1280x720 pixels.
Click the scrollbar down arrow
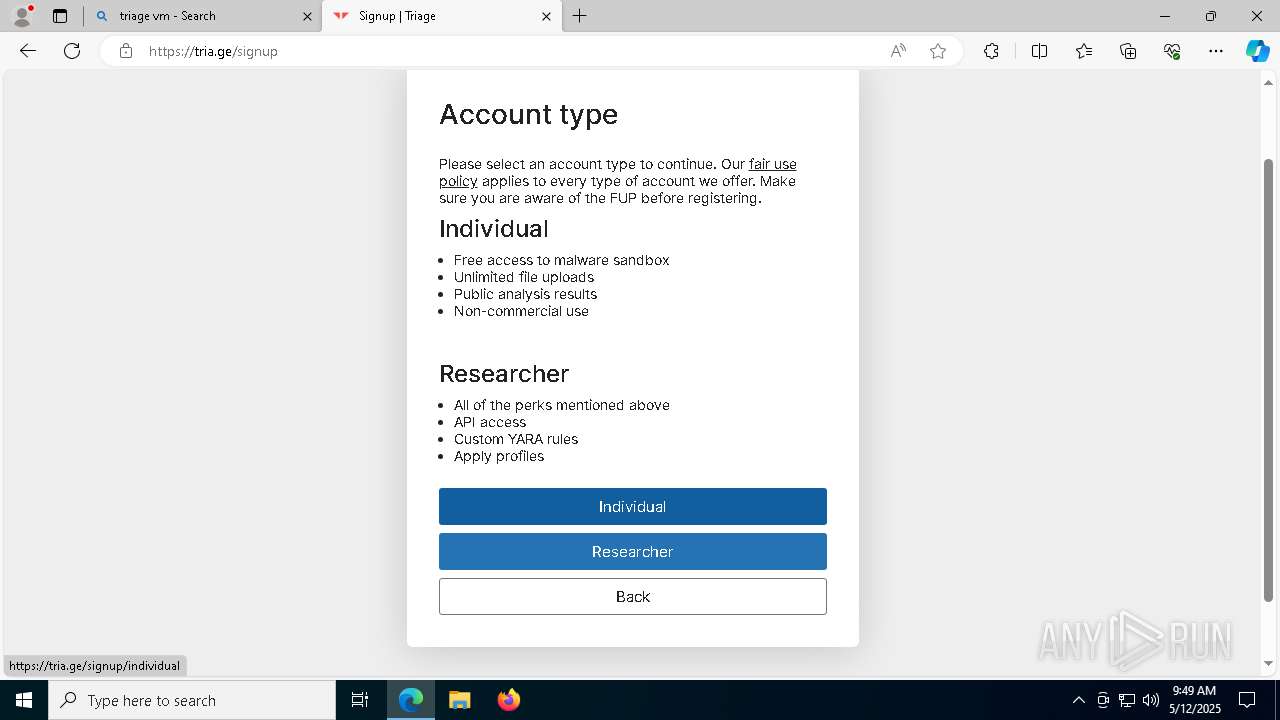pyautogui.click(x=1269, y=663)
